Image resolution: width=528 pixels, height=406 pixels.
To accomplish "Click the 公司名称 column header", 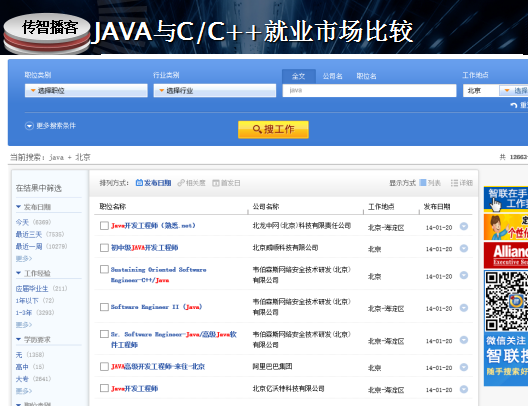I will click(266, 206).
